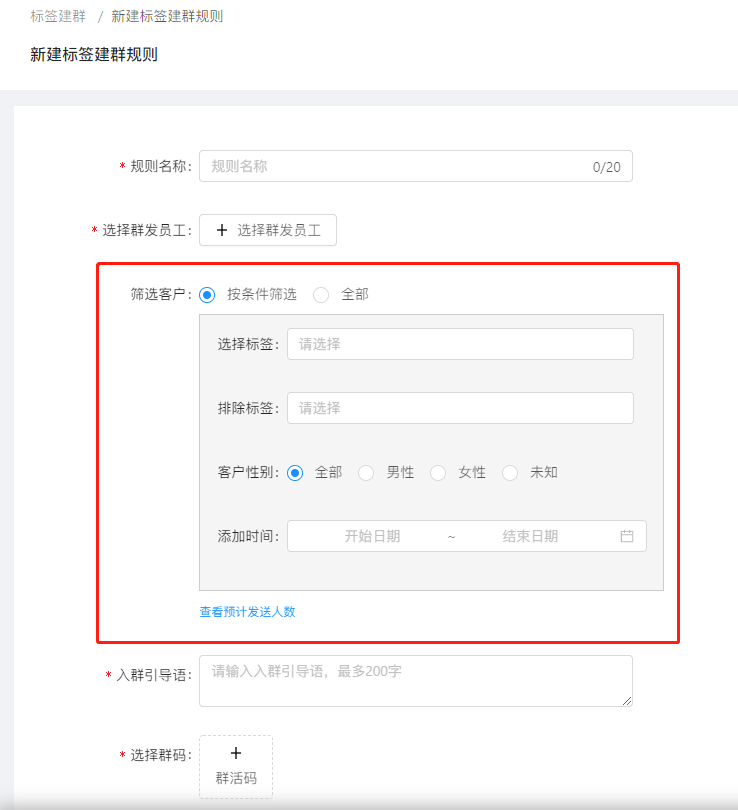Select the 按条件筛选 radio option
Image resolution: width=738 pixels, height=810 pixels.
click(x=207, y=295)
